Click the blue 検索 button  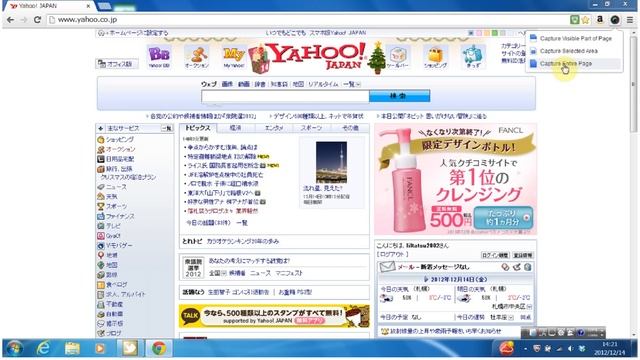pos(399,96)
